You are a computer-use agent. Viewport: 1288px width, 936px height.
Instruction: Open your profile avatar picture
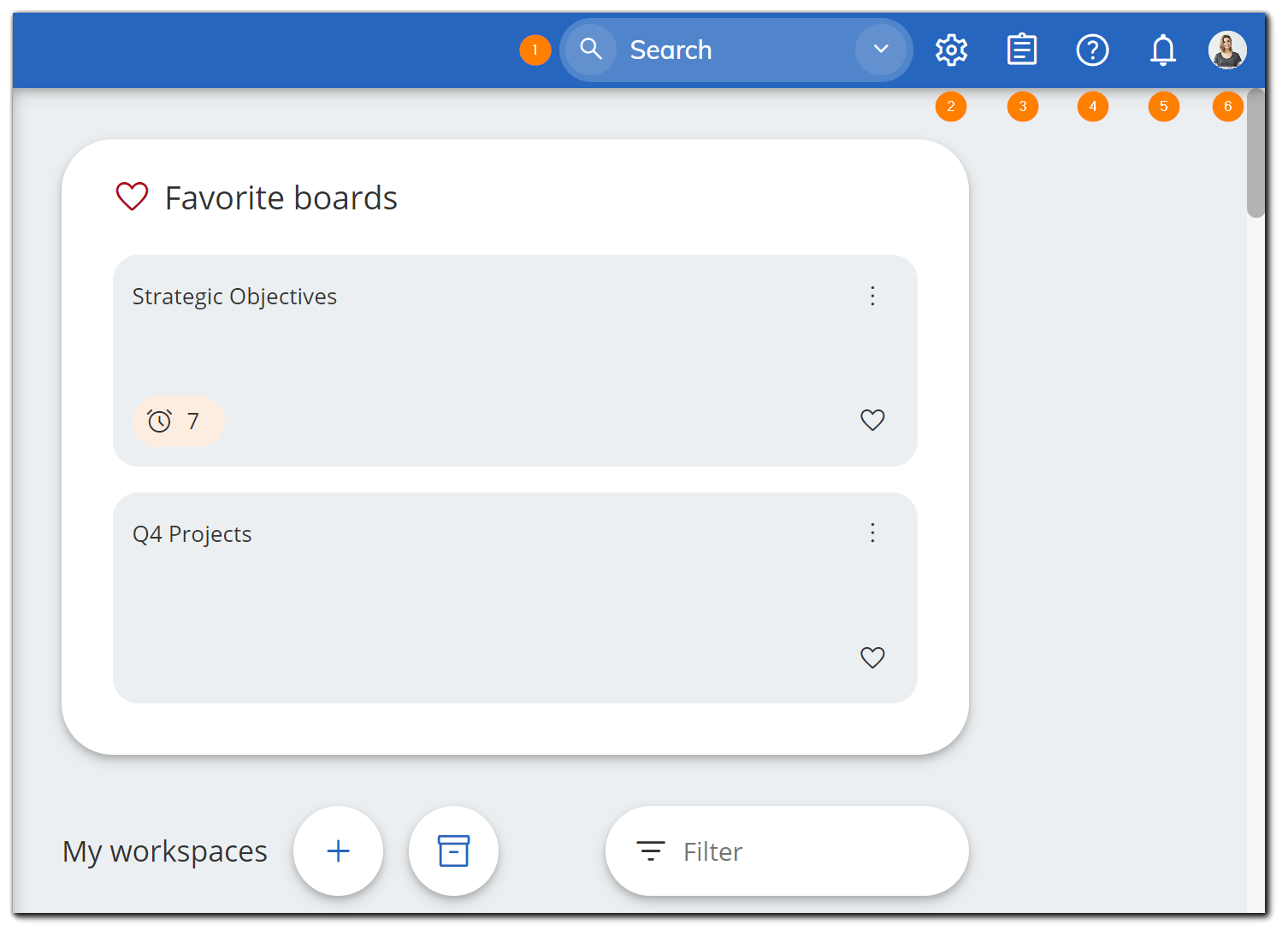pyautogui.click(x=1226, y=49)
